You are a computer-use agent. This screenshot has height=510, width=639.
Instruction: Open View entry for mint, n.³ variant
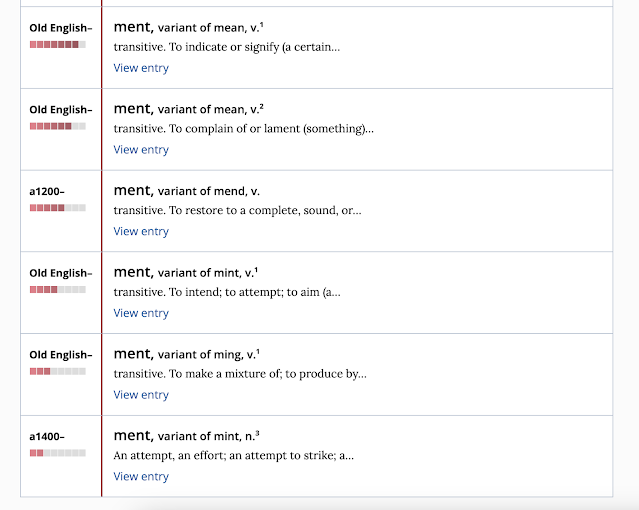pyautogui.click(x=141, y=476)
